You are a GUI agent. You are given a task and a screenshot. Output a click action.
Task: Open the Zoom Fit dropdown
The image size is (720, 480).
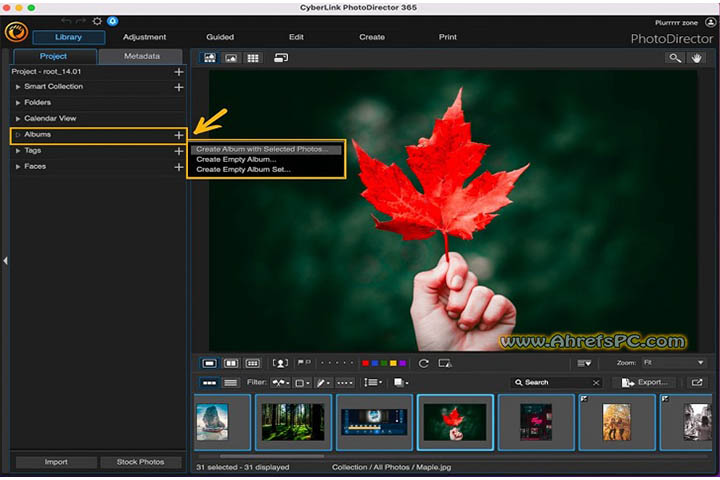(673, 363)
